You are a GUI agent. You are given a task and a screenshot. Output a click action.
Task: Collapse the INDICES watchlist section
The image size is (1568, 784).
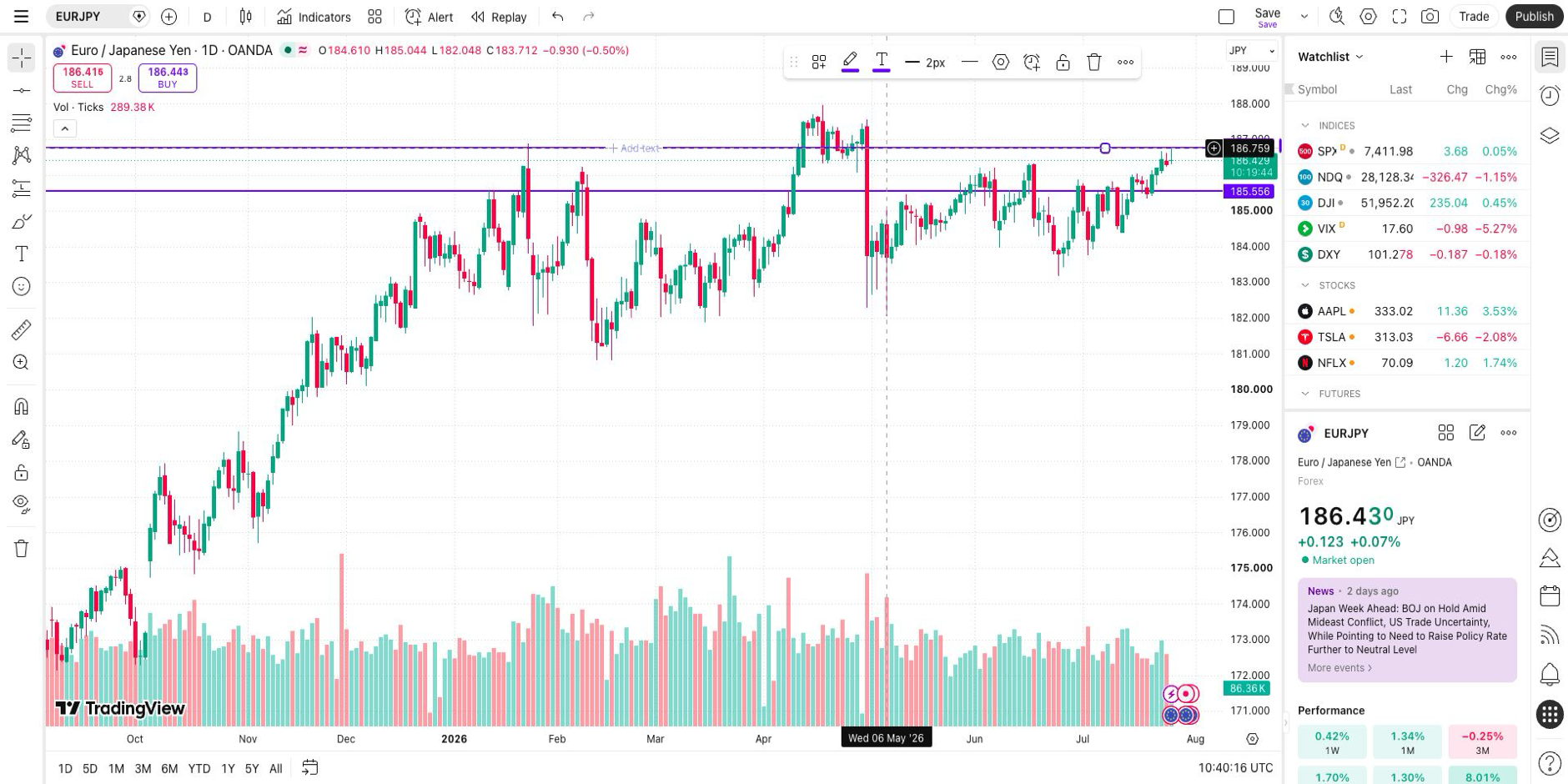coord(1305,125)
